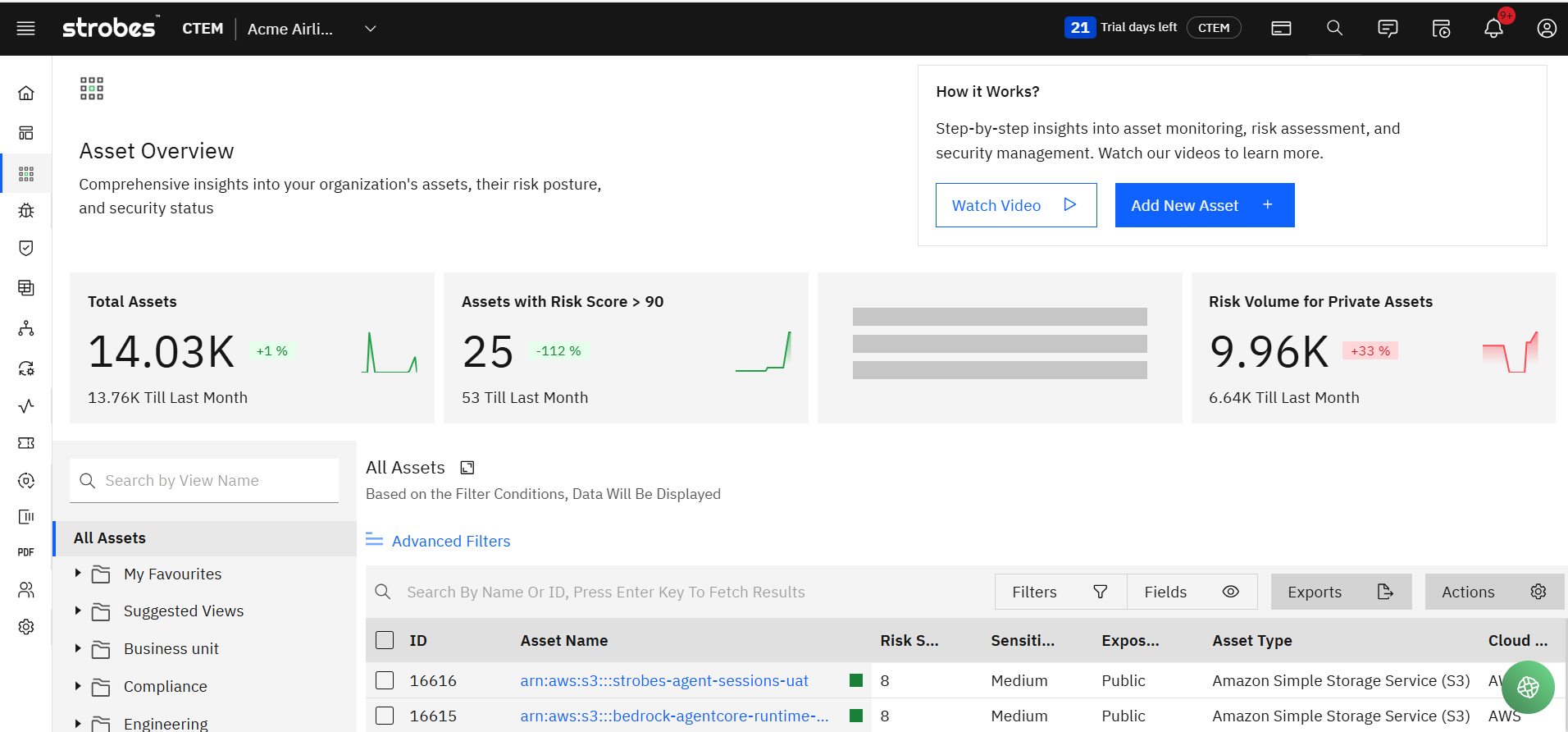Image resolution: width=1568 pixels, height=732 pixels.
Task: Check the box for asset 16616
Action: click(385, 680)
